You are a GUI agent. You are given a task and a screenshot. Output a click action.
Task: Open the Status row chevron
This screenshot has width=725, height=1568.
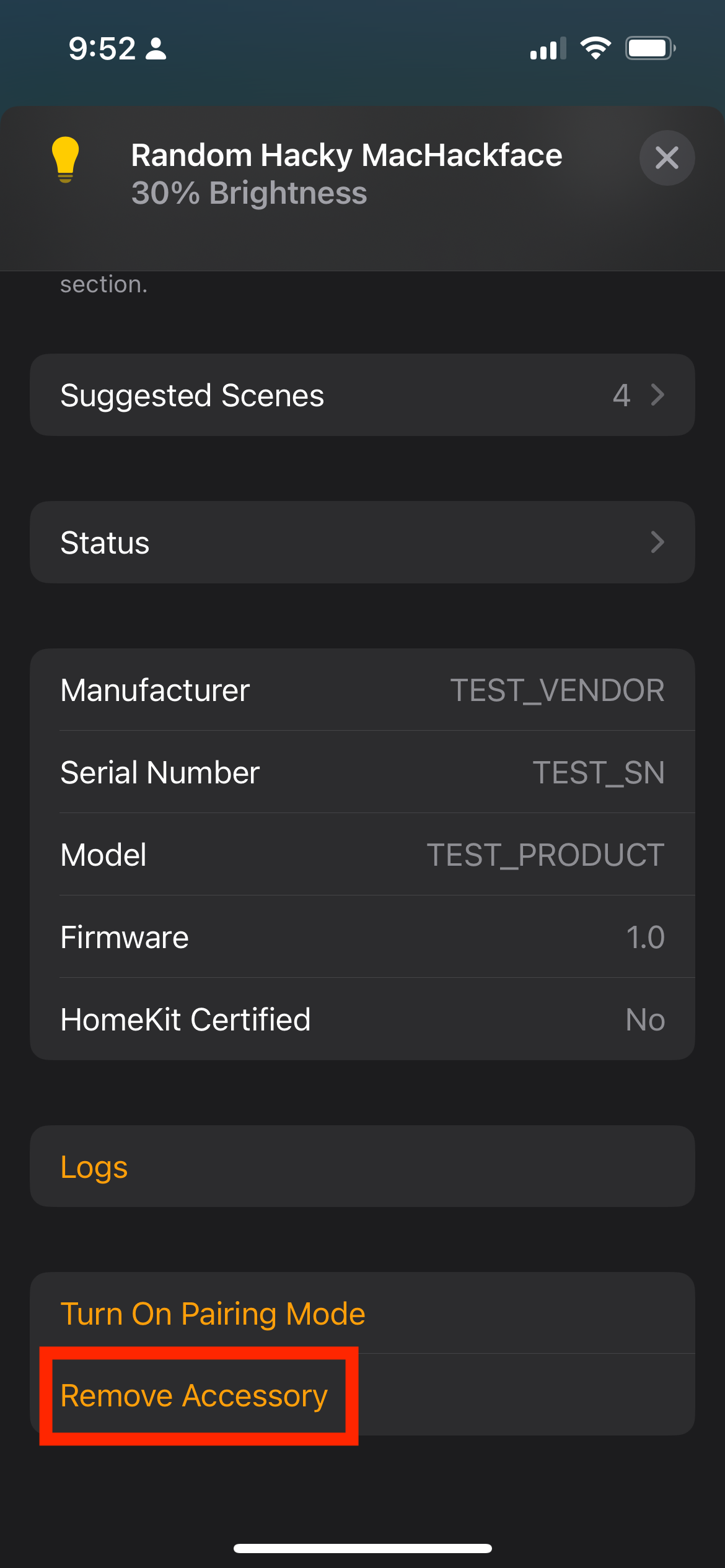pyautogui.click(x=657, y=542)
